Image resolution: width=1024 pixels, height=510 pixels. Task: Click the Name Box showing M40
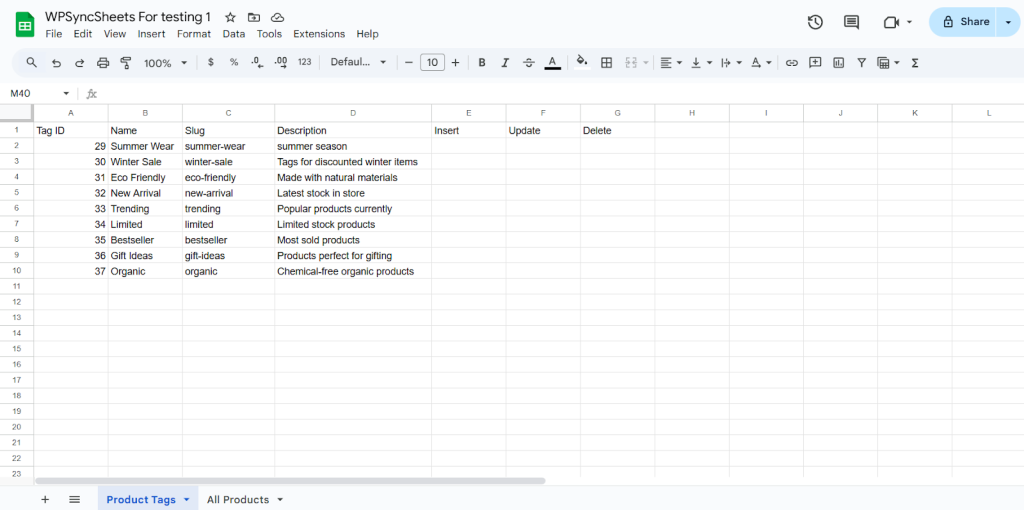pos(39,93)
